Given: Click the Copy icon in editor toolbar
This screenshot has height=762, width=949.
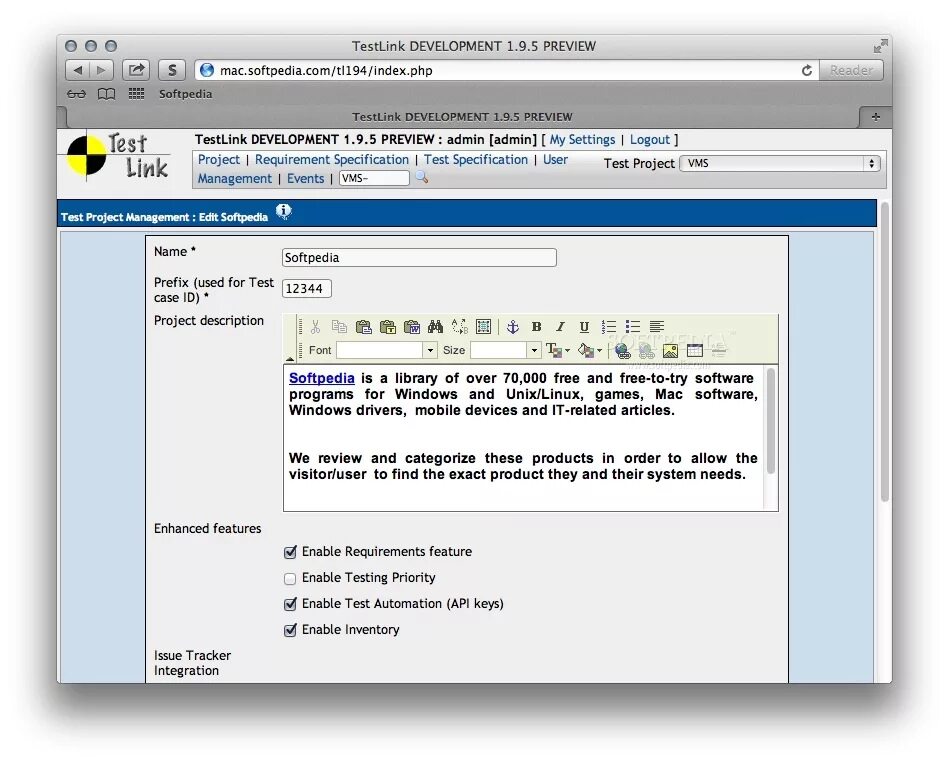Looking at the screenshot, I should point(339,327).
